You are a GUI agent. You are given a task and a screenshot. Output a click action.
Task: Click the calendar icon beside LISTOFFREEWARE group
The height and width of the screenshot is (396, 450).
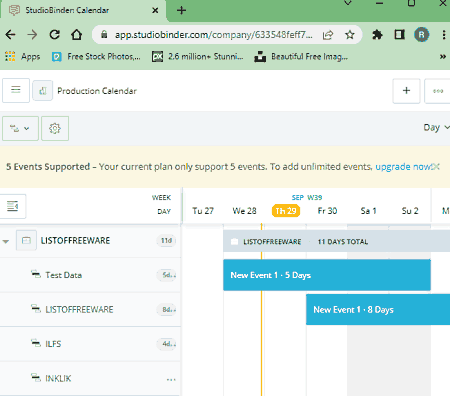(x=26, y=240)
